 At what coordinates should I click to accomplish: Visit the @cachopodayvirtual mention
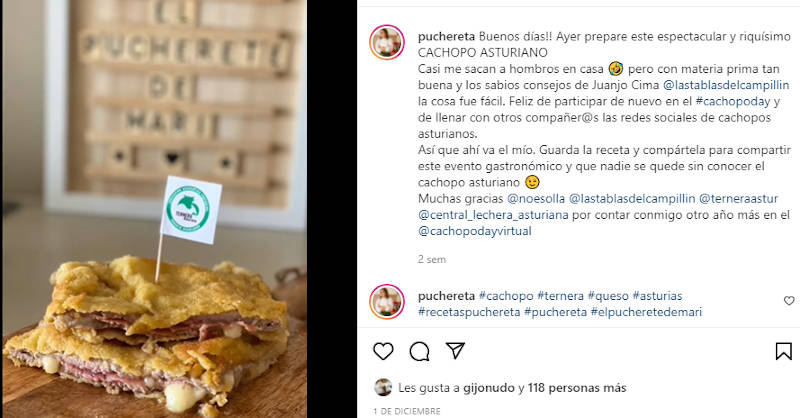(474, 231)
